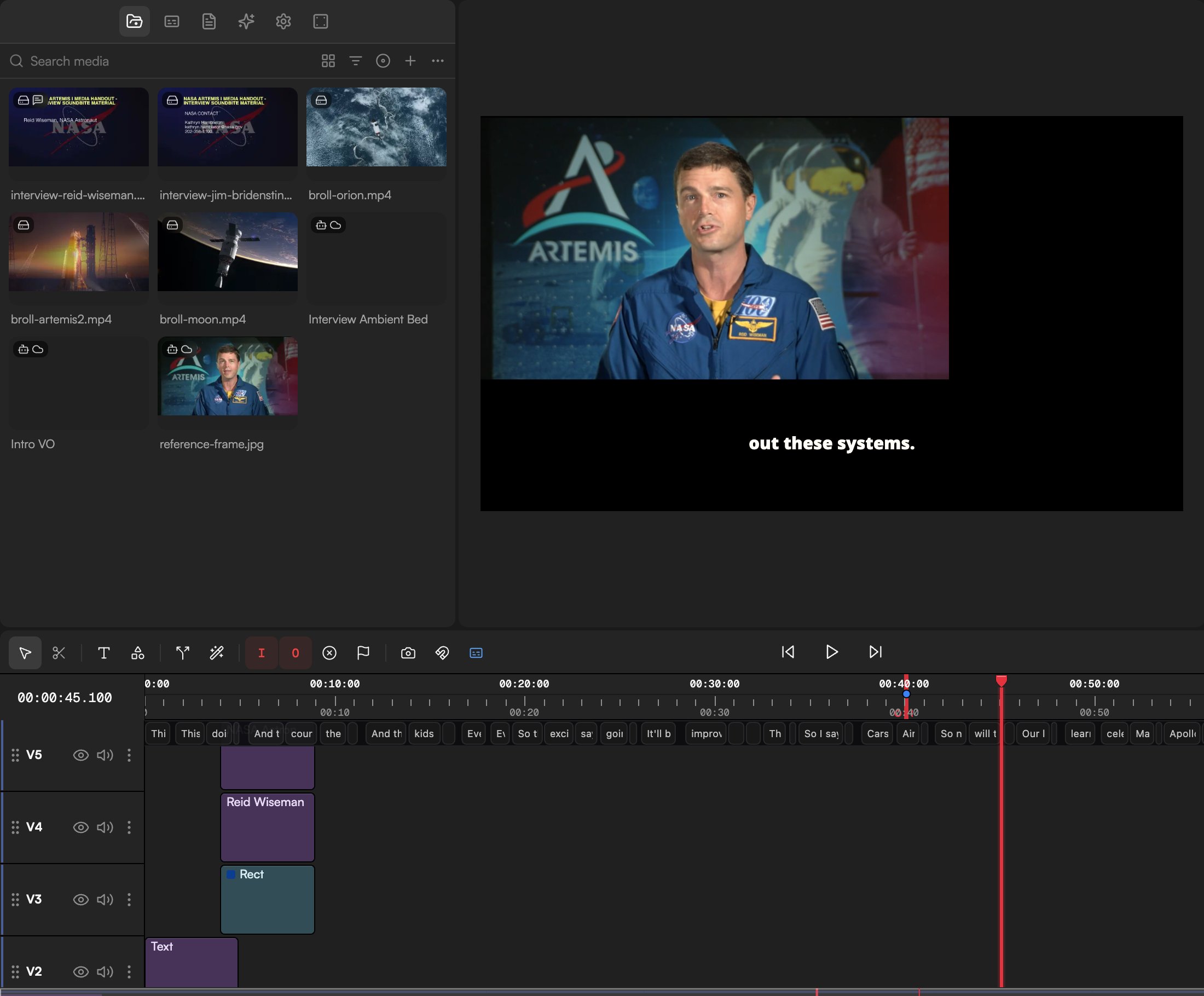
Task: Add new media with plus icon
Action: [410, 61]
